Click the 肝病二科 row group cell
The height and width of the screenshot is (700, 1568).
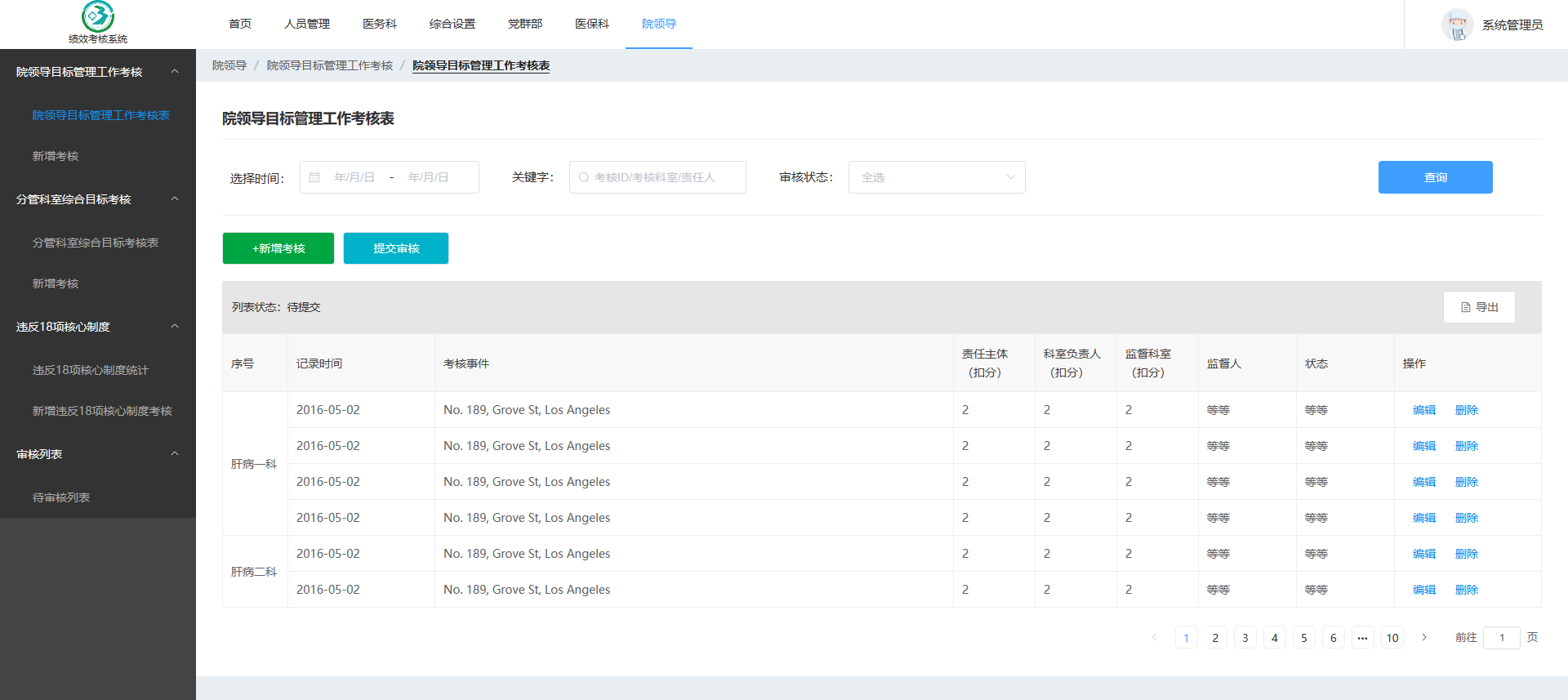[x=255, y=572]
